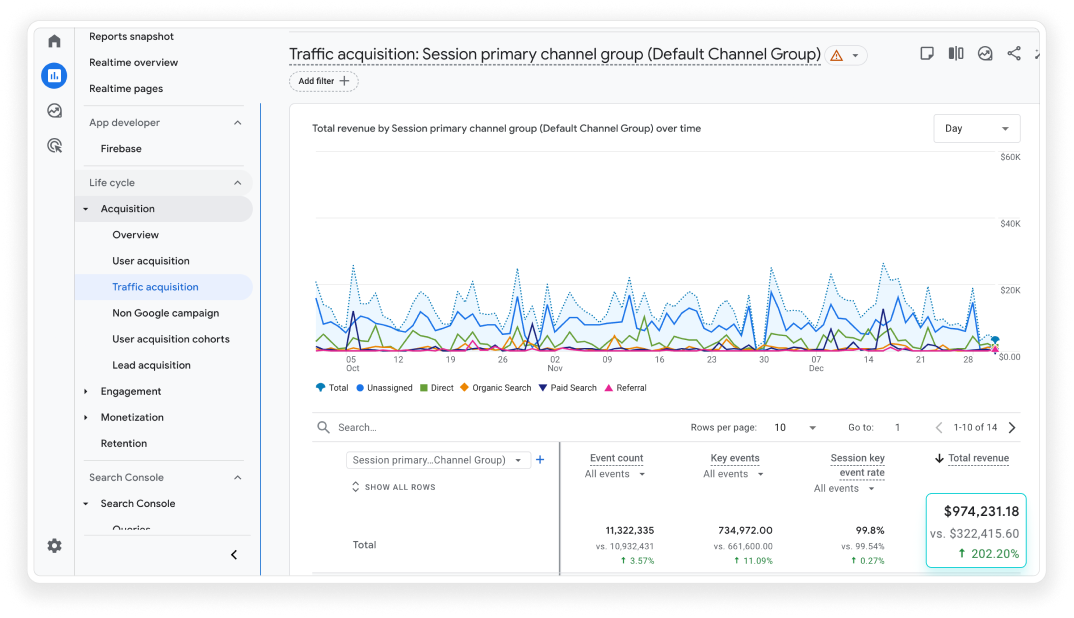This screenshot has height=618, width=1074.
Task: Open the Home icon in left rail
Action: [x=54, y=41]
